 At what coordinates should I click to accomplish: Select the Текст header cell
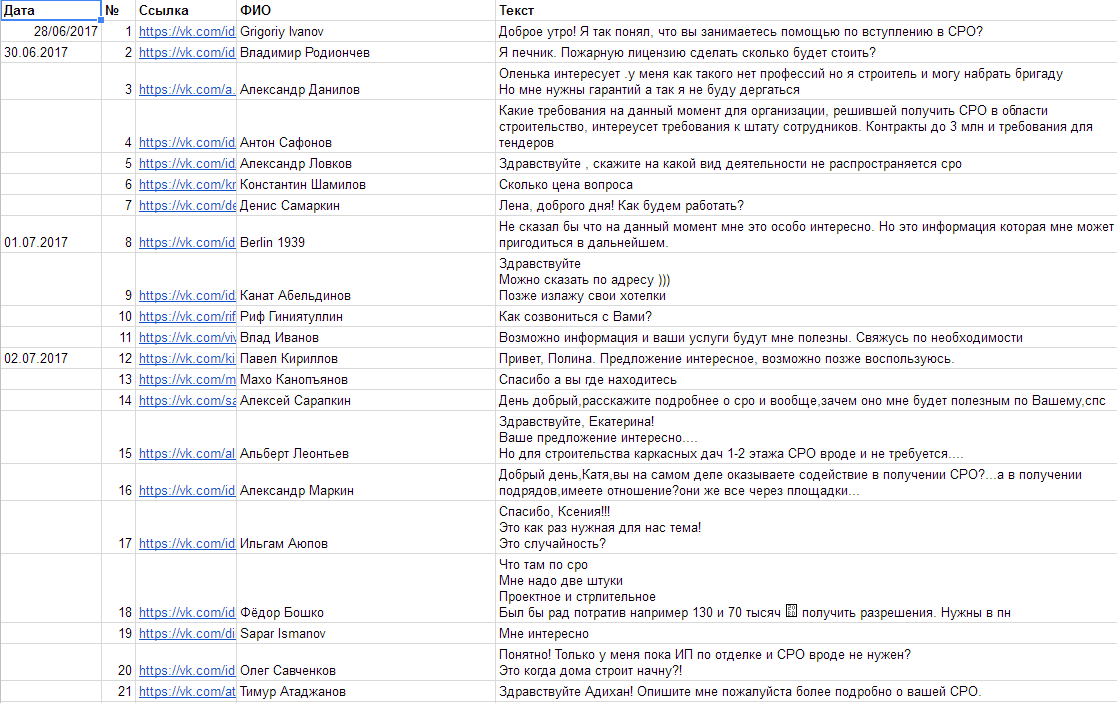point(806,11)
